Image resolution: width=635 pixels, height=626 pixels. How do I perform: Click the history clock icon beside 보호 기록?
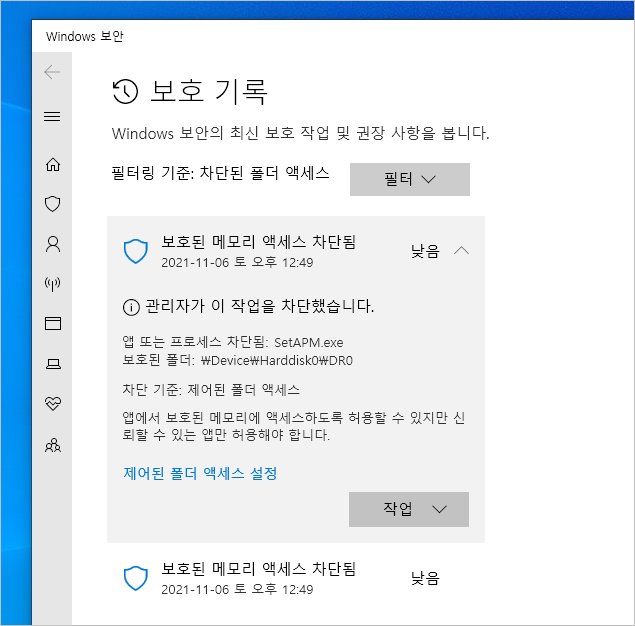125,92
